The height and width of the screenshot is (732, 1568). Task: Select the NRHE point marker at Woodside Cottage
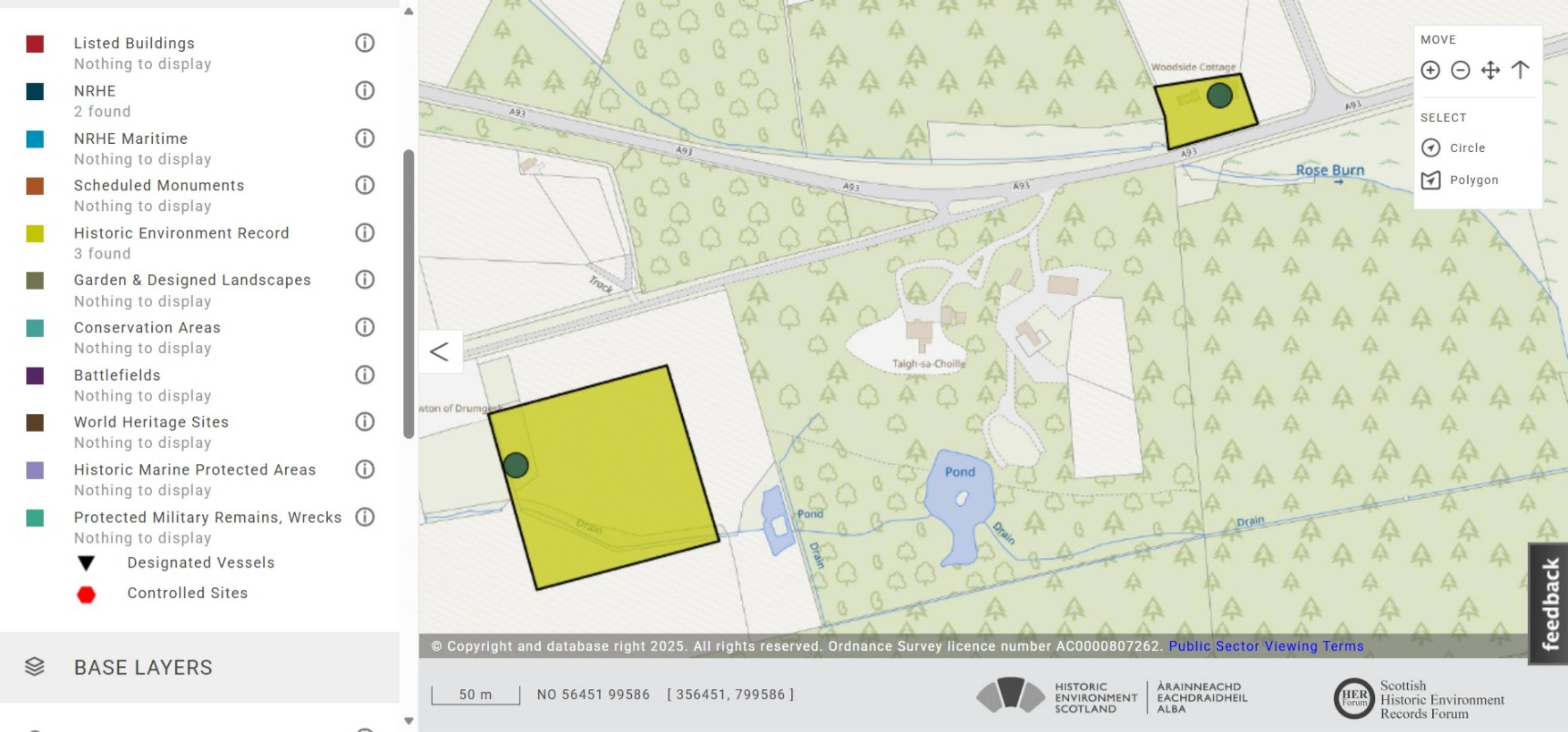pyautogui.click(x=1219, y=96)
